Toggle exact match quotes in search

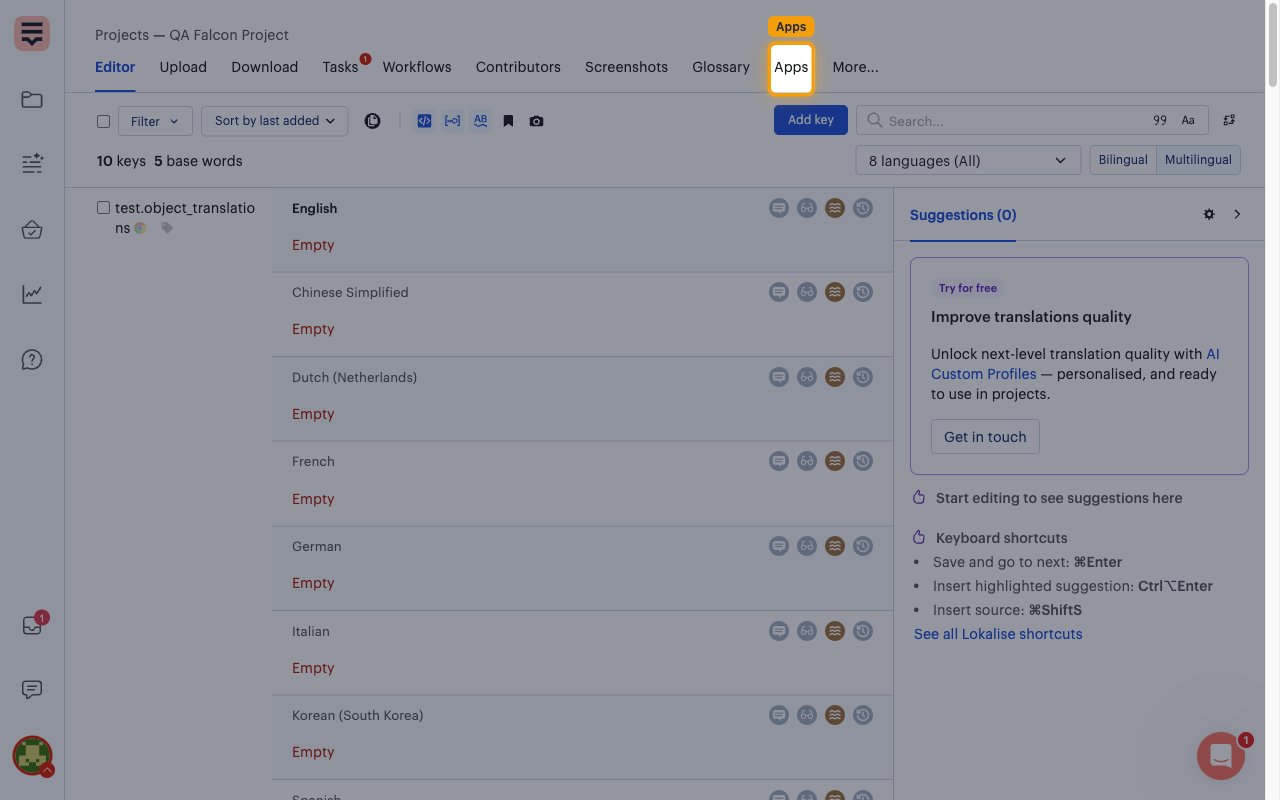tap(1160, 121)
